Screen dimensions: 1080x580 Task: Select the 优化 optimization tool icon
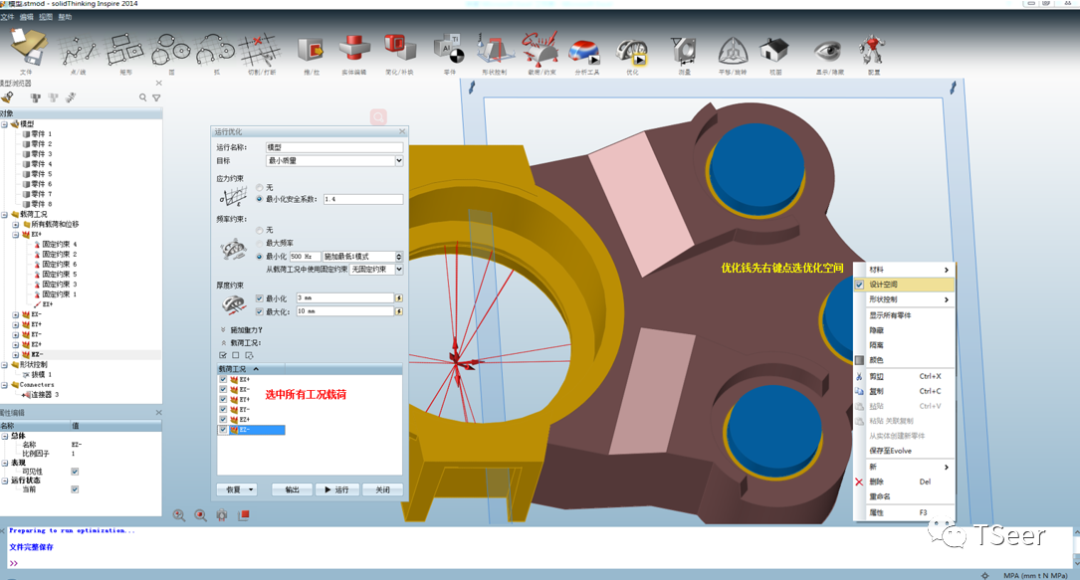coord(630,48)
